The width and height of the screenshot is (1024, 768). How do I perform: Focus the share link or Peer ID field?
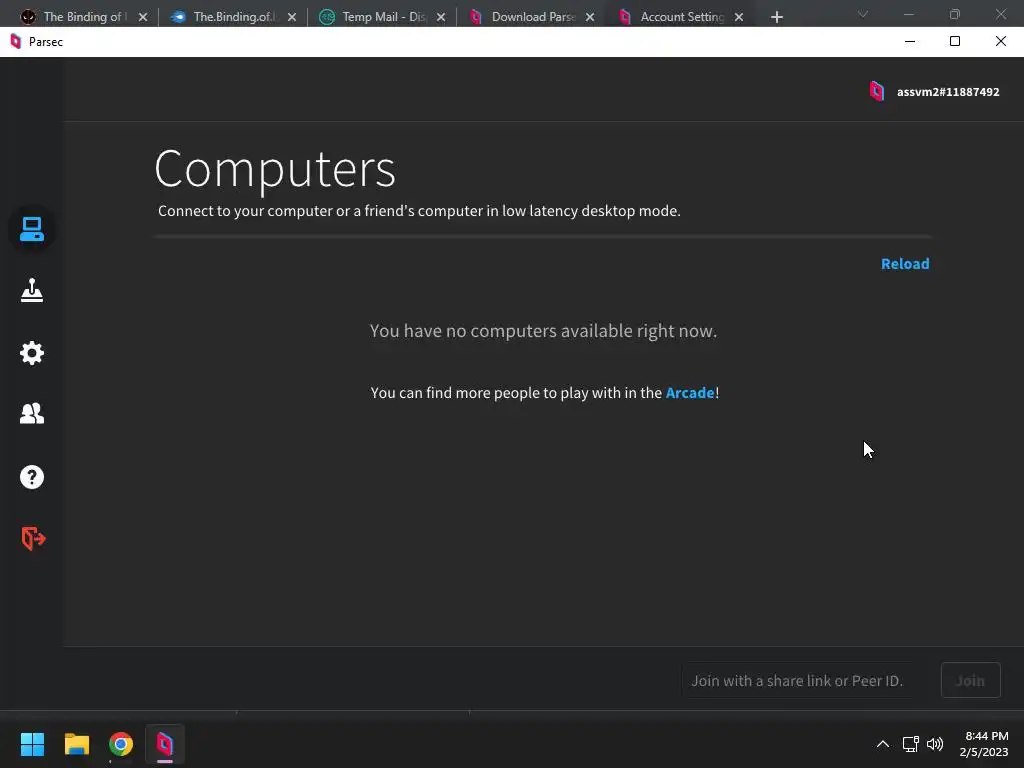[797, 680]
